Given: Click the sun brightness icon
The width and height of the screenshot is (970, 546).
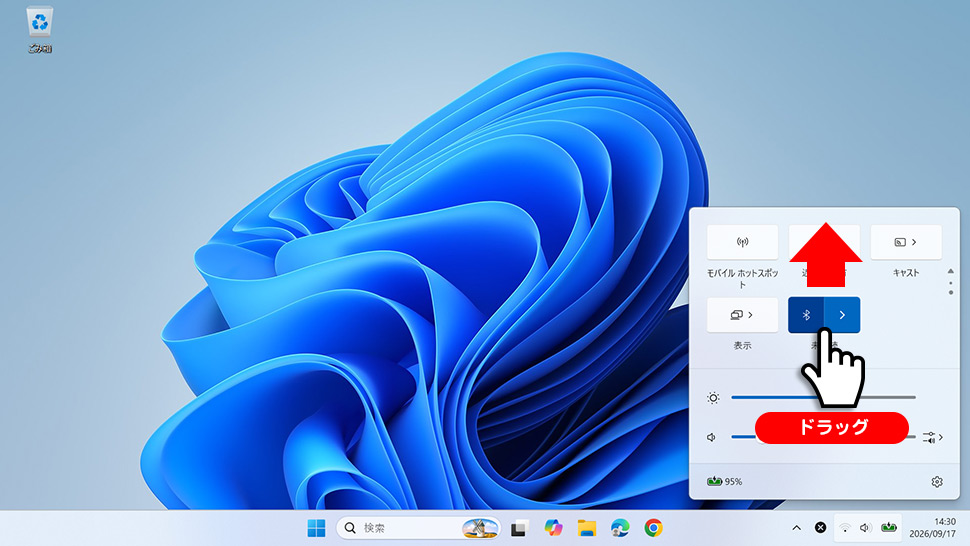Looking at the screenshot, I should pos(713,398).
